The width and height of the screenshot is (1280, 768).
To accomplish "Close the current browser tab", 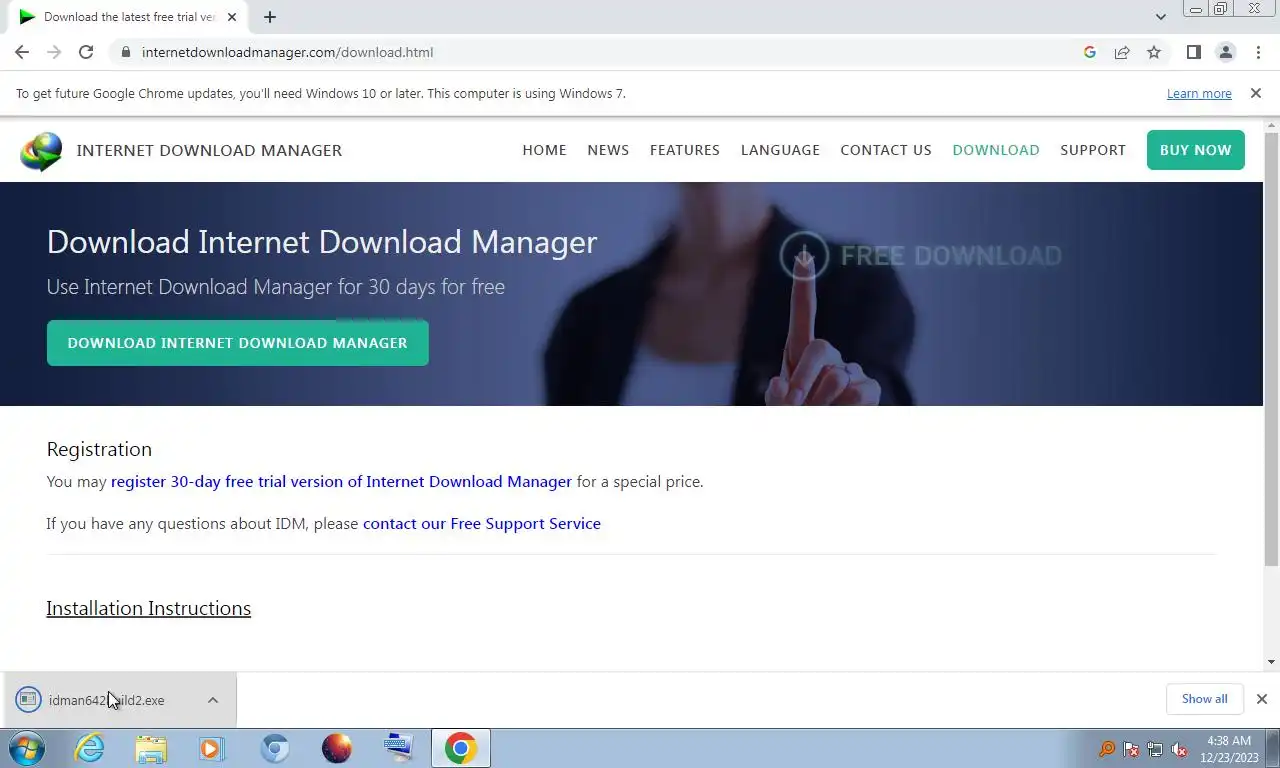I will pyautogui.click(x=232, y=17).
